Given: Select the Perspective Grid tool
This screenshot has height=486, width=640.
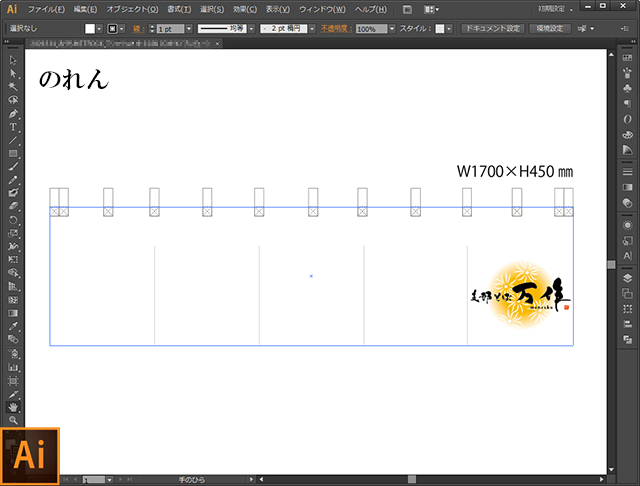Looking at the screenshot, I should [x=13, y=286].
